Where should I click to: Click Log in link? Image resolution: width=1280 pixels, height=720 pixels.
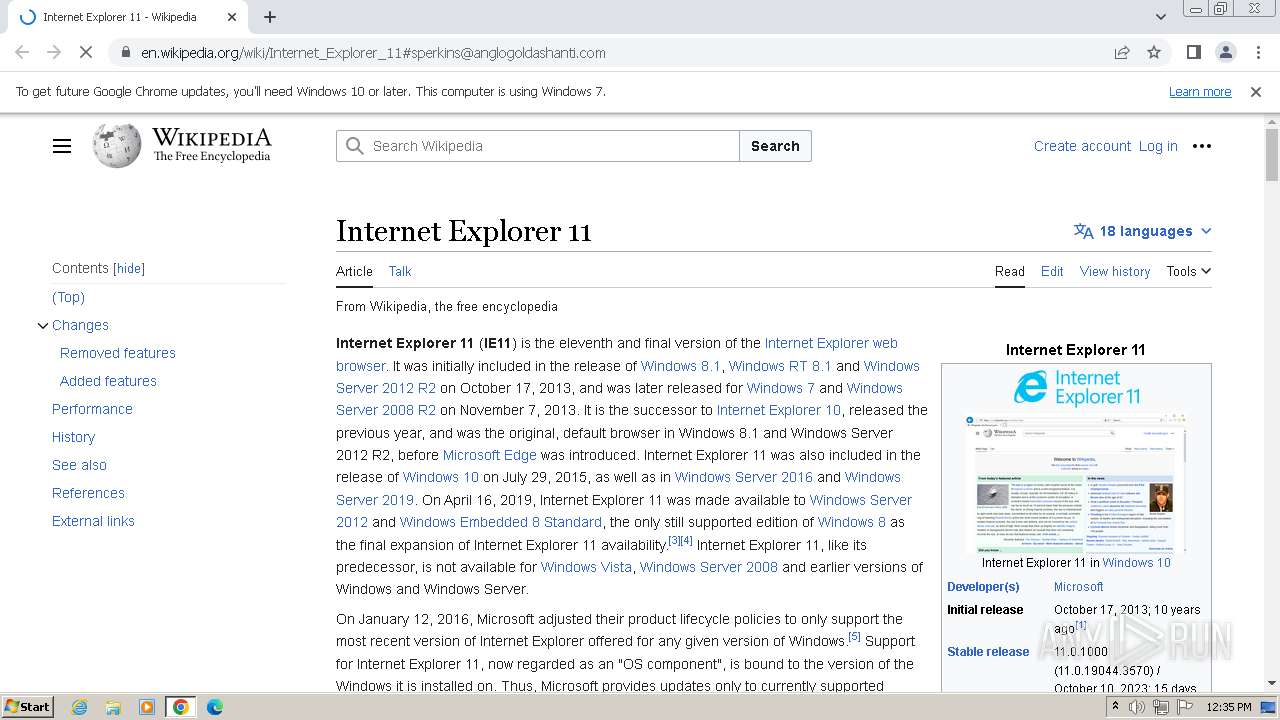coord(1158,146)
